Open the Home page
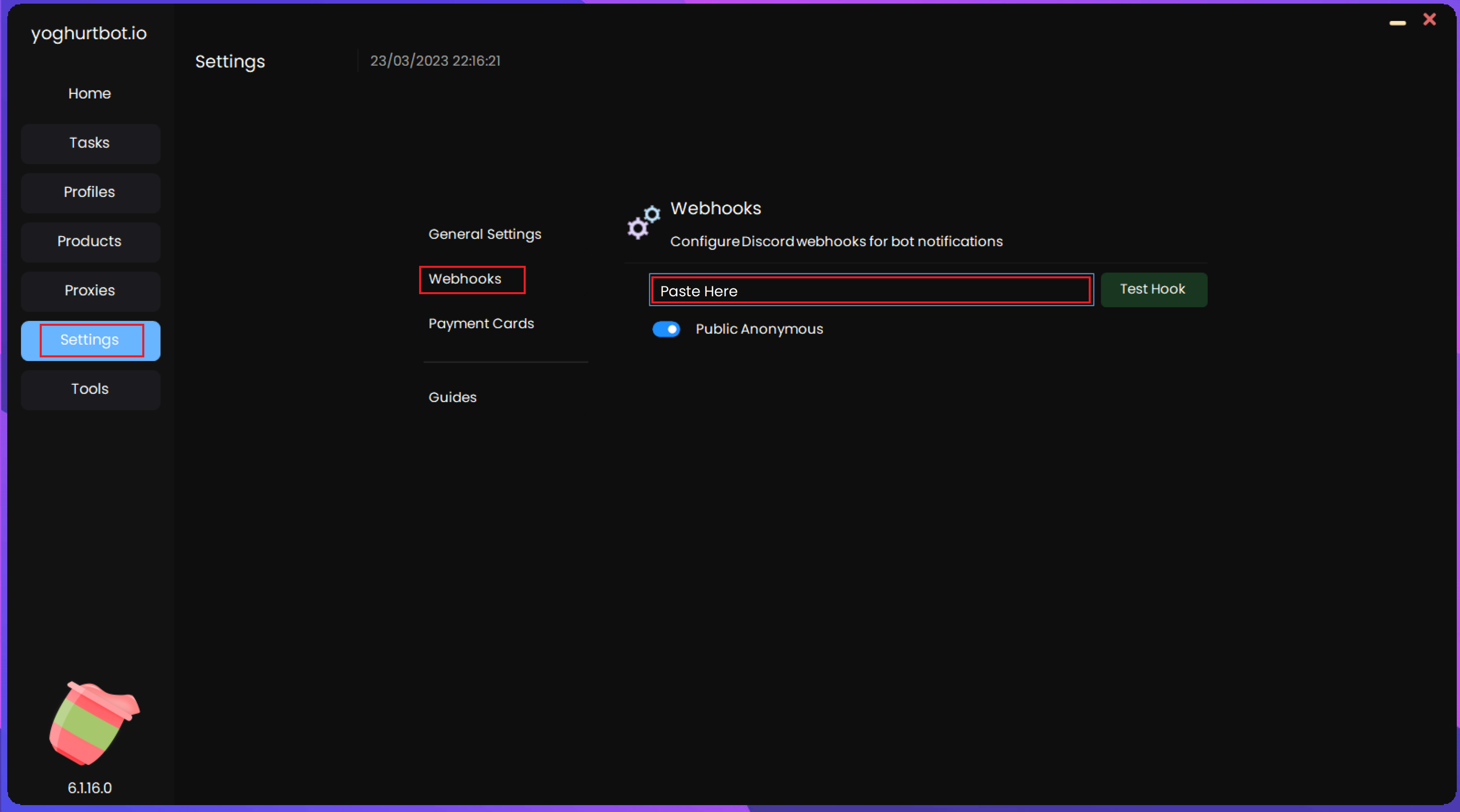This screenshot has width=1460, height=812. (x=90, y=94)
